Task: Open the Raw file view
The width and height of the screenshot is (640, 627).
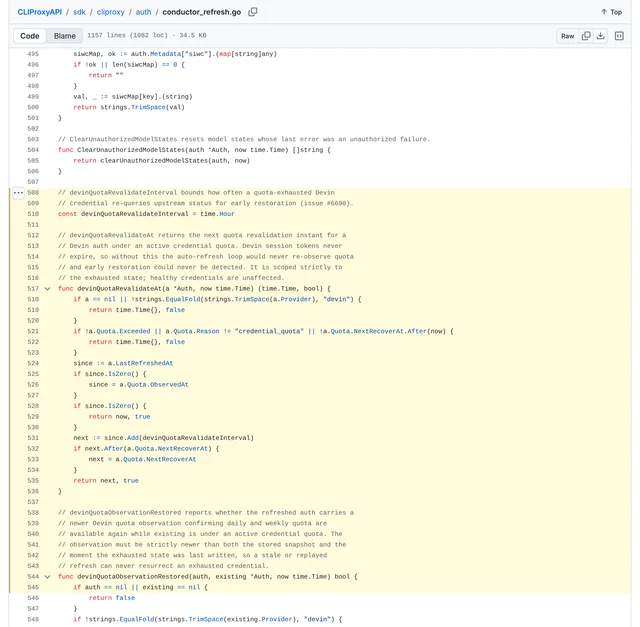Action: [x=567, y=36]
